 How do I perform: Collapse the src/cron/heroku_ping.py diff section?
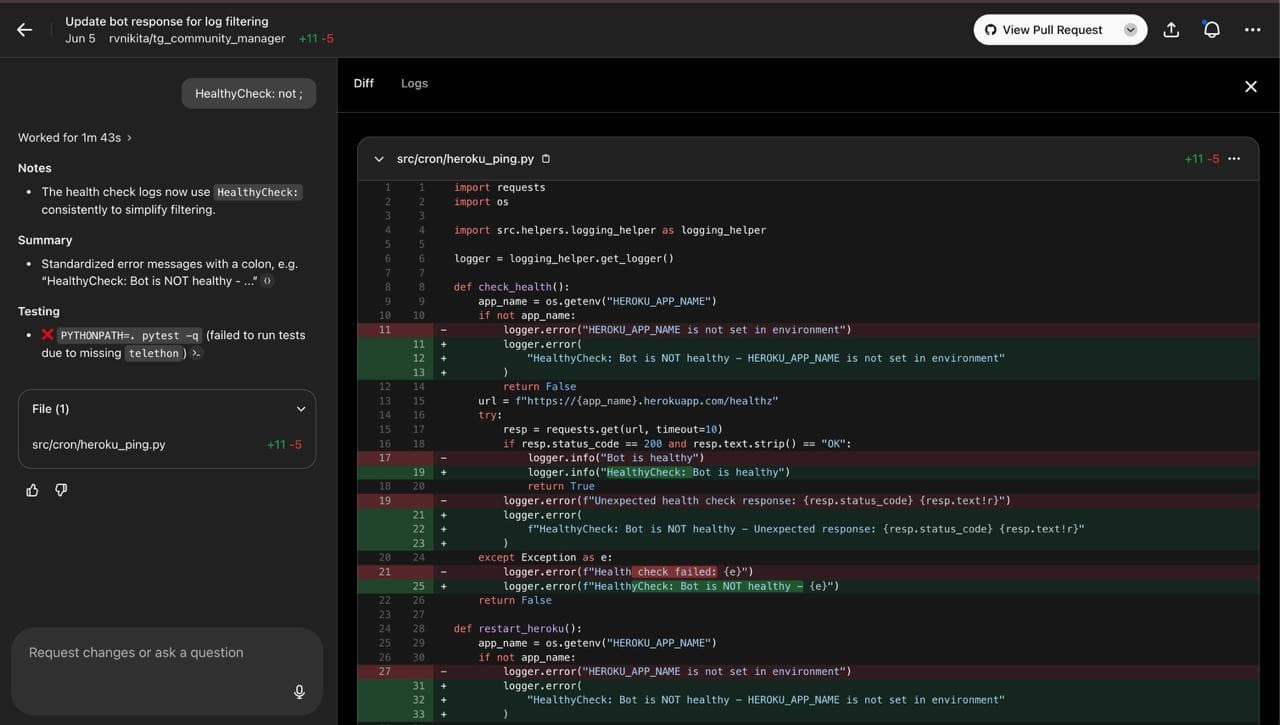[x=379, y=159]
